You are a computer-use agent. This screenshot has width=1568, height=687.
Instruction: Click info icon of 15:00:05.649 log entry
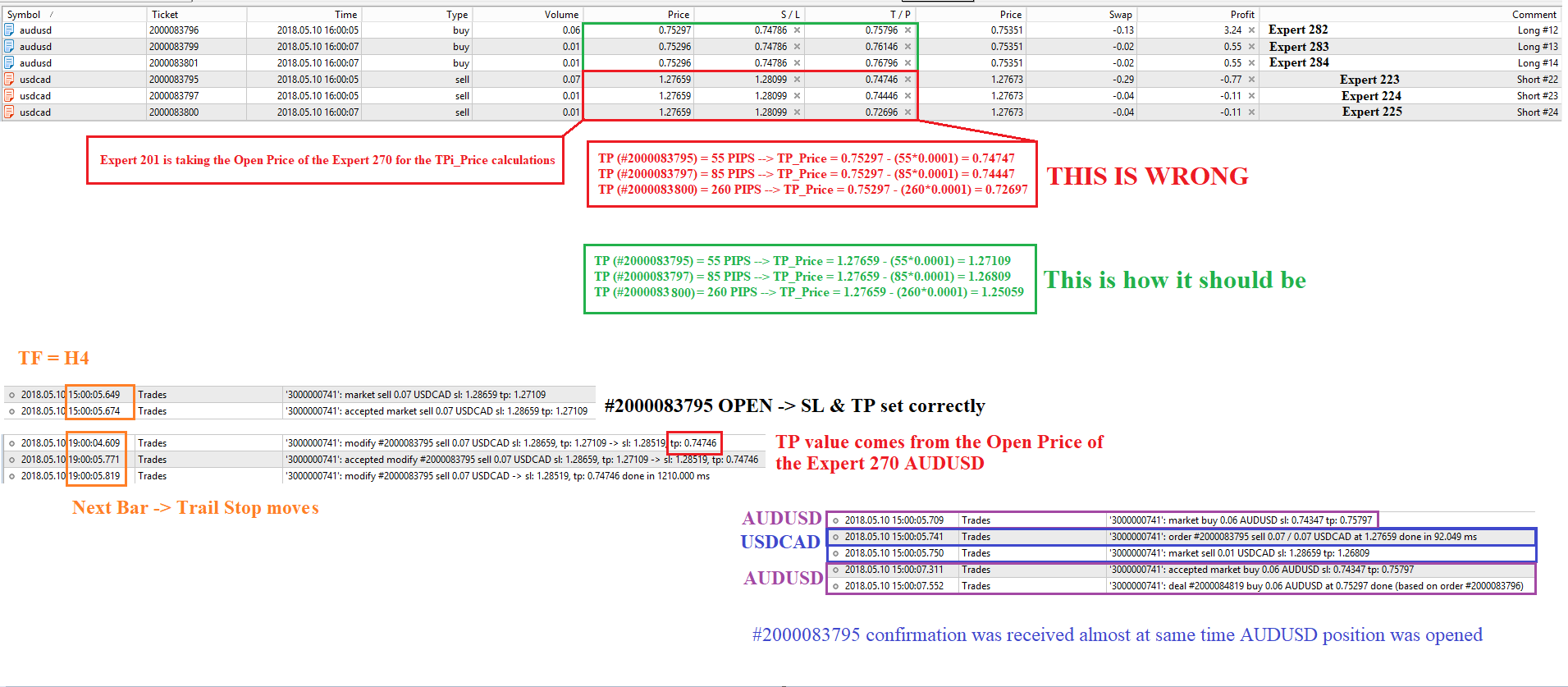pos(11,395)
